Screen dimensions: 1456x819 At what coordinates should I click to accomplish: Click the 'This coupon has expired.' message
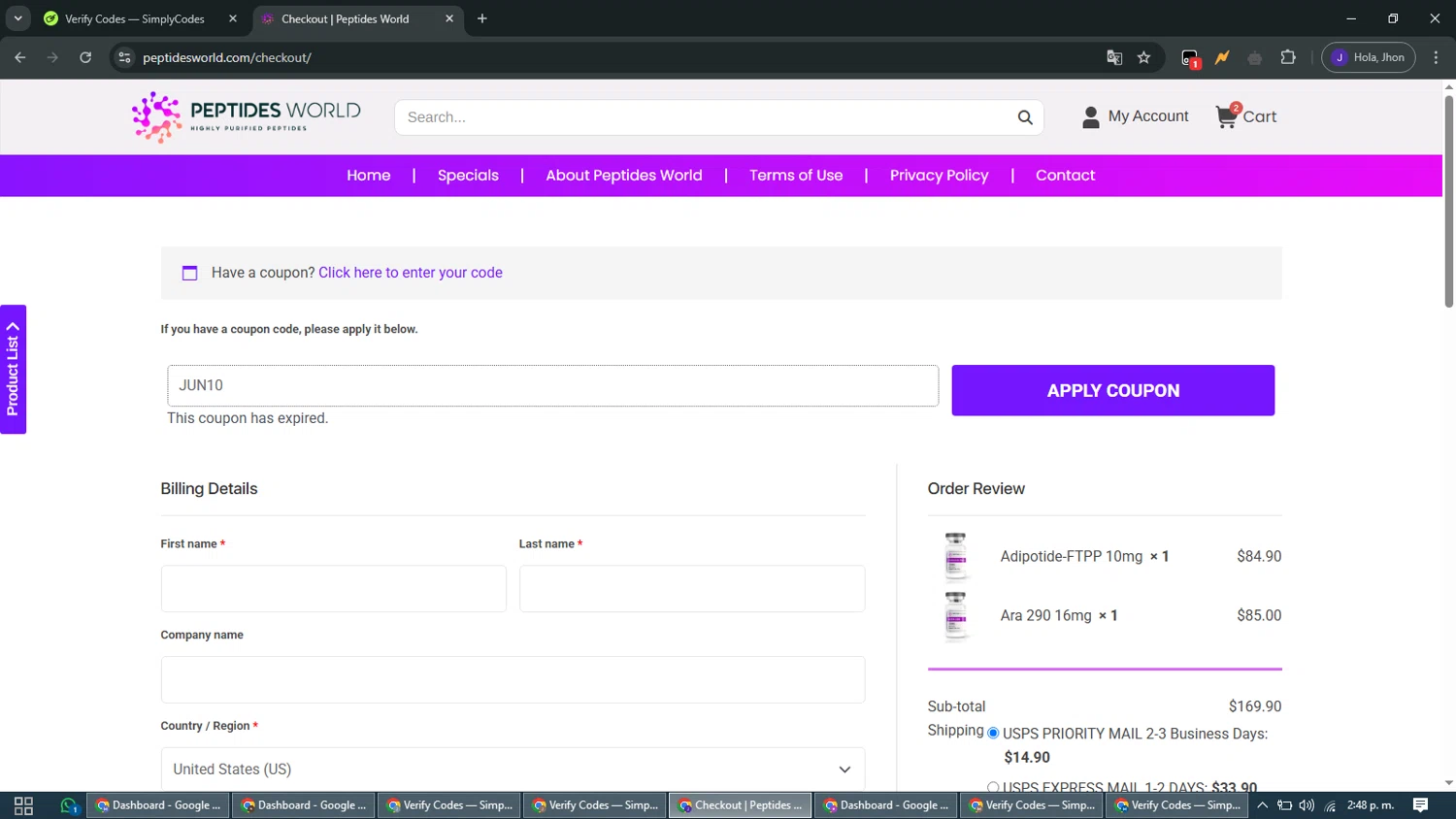248,418
